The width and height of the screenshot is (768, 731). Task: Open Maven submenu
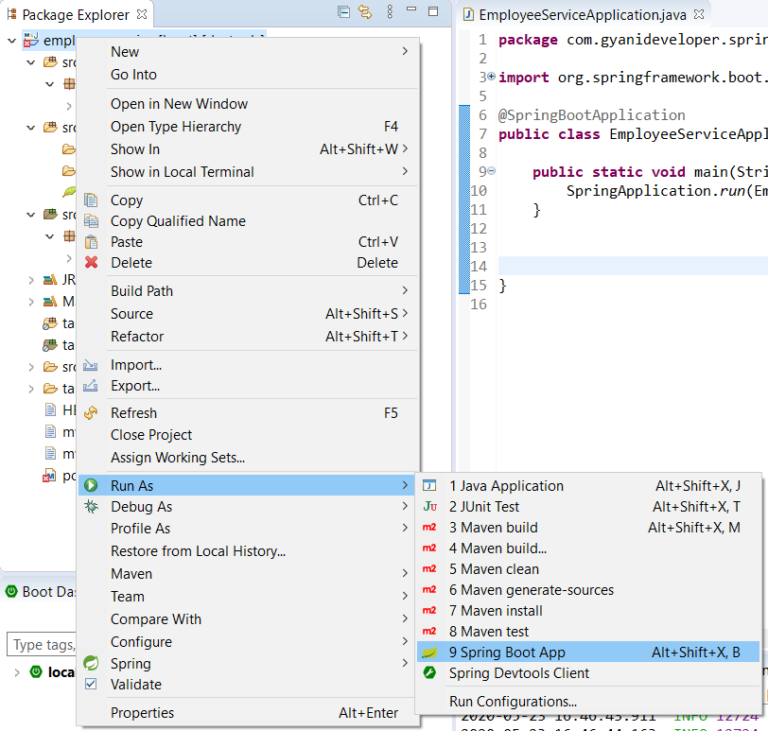249,574
